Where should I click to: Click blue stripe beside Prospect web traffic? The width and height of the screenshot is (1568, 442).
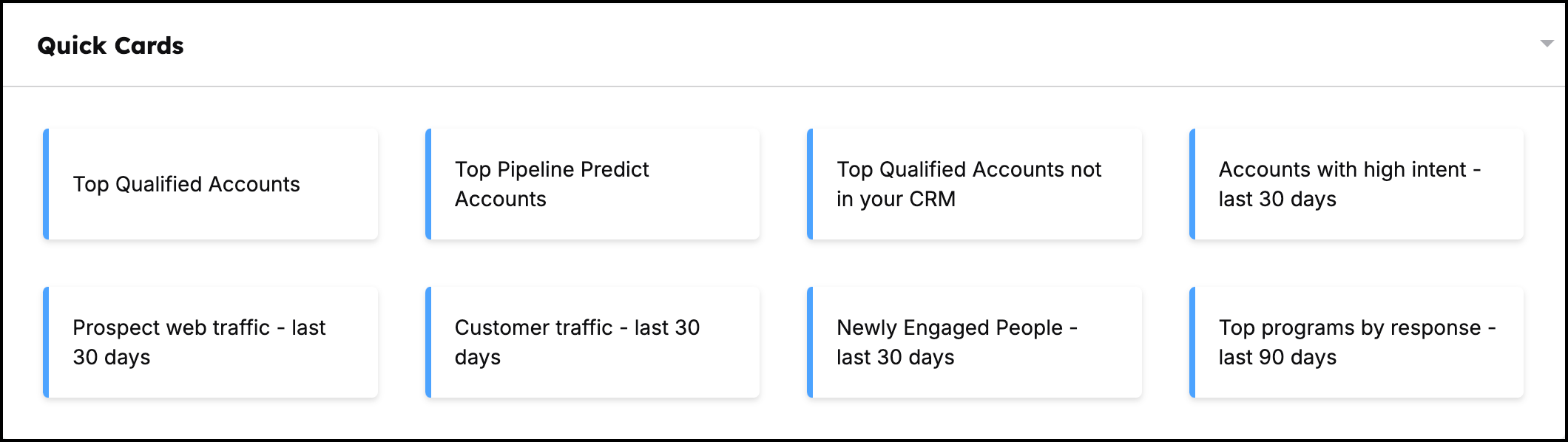[46, 342]
